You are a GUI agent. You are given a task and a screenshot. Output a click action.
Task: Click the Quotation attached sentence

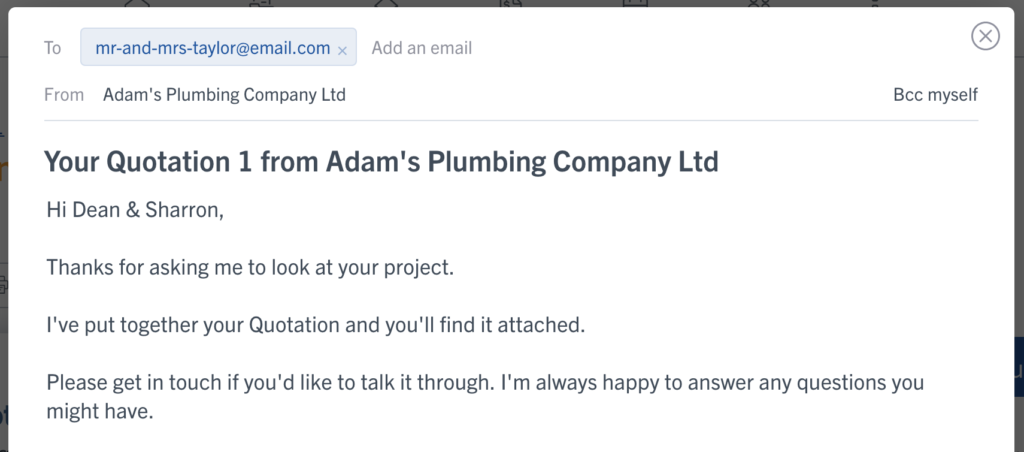point(315,325)
